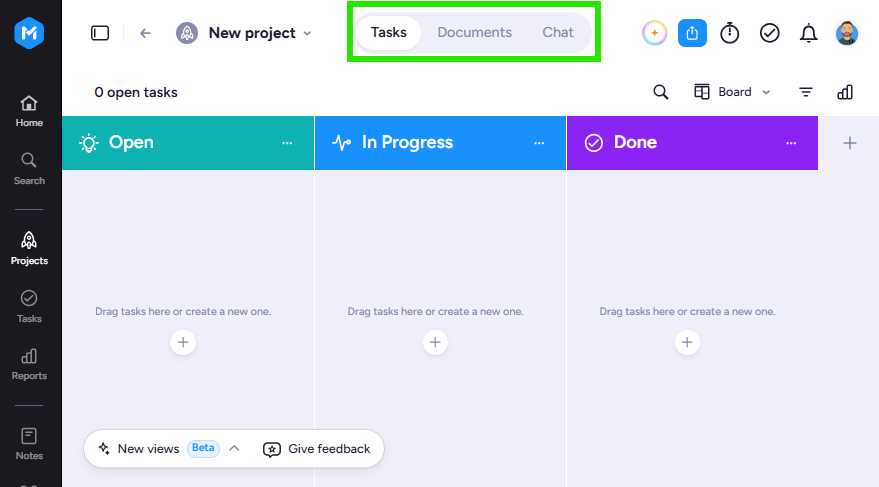Add a task in the In Progress column
This screenshot has width=879, height=487.
(x=435, y=342)
